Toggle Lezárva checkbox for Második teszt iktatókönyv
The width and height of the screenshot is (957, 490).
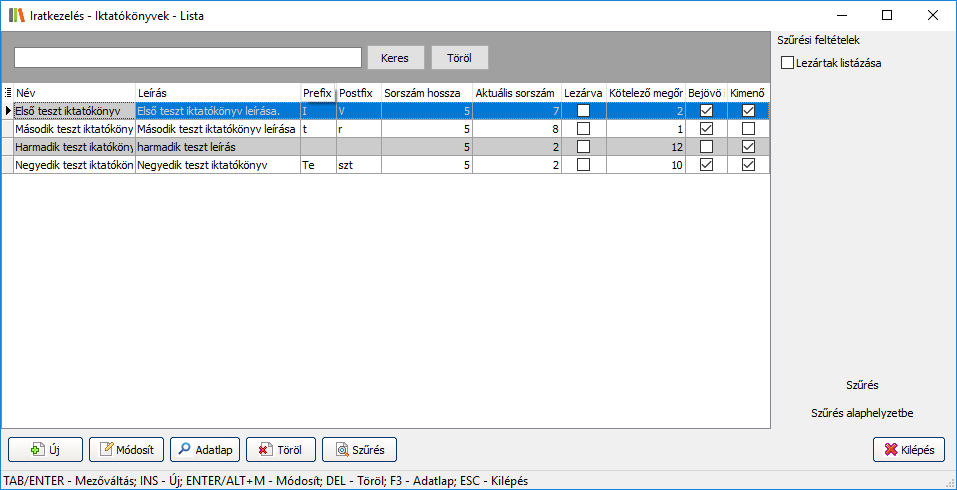tap(583, 129)
